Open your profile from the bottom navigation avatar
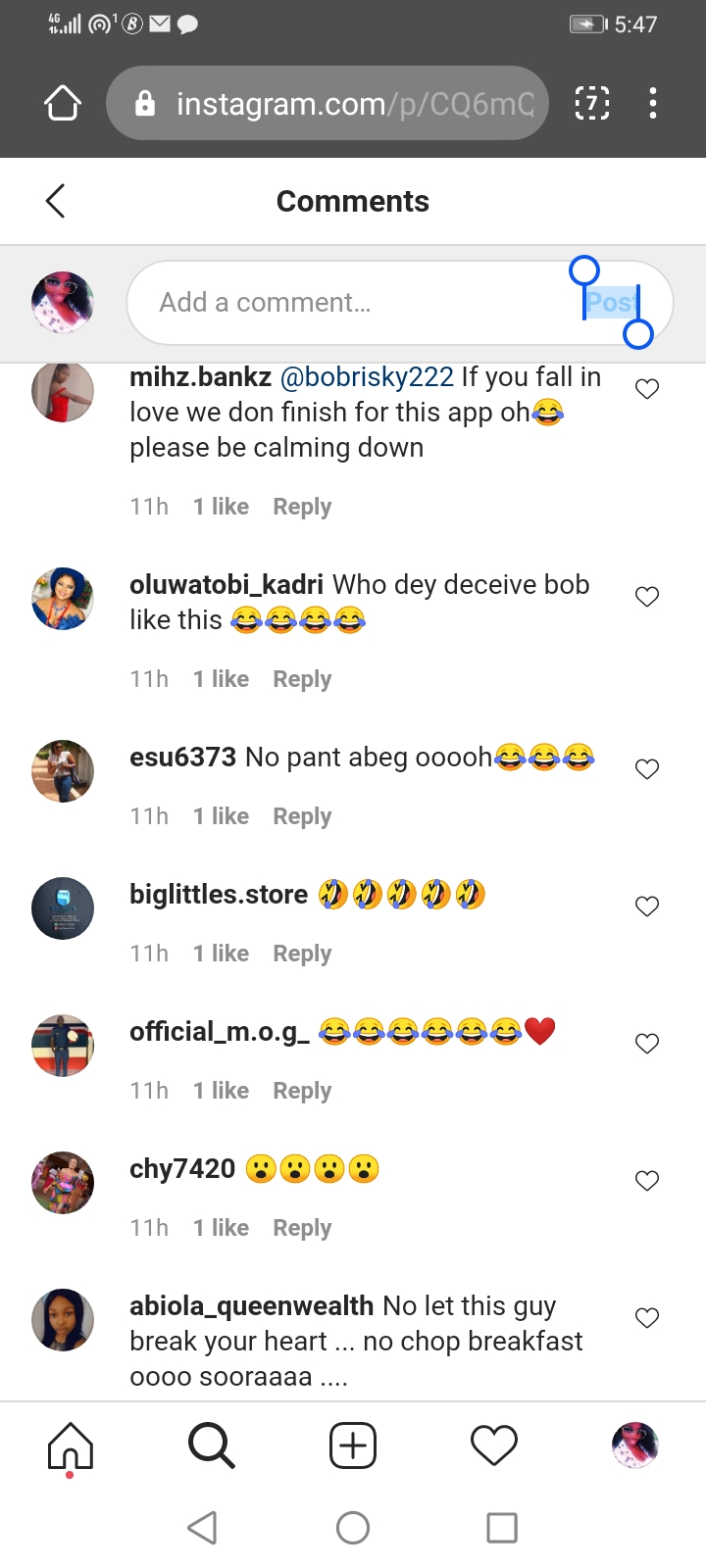706x1568 pixels. (x=634, y=1446)
